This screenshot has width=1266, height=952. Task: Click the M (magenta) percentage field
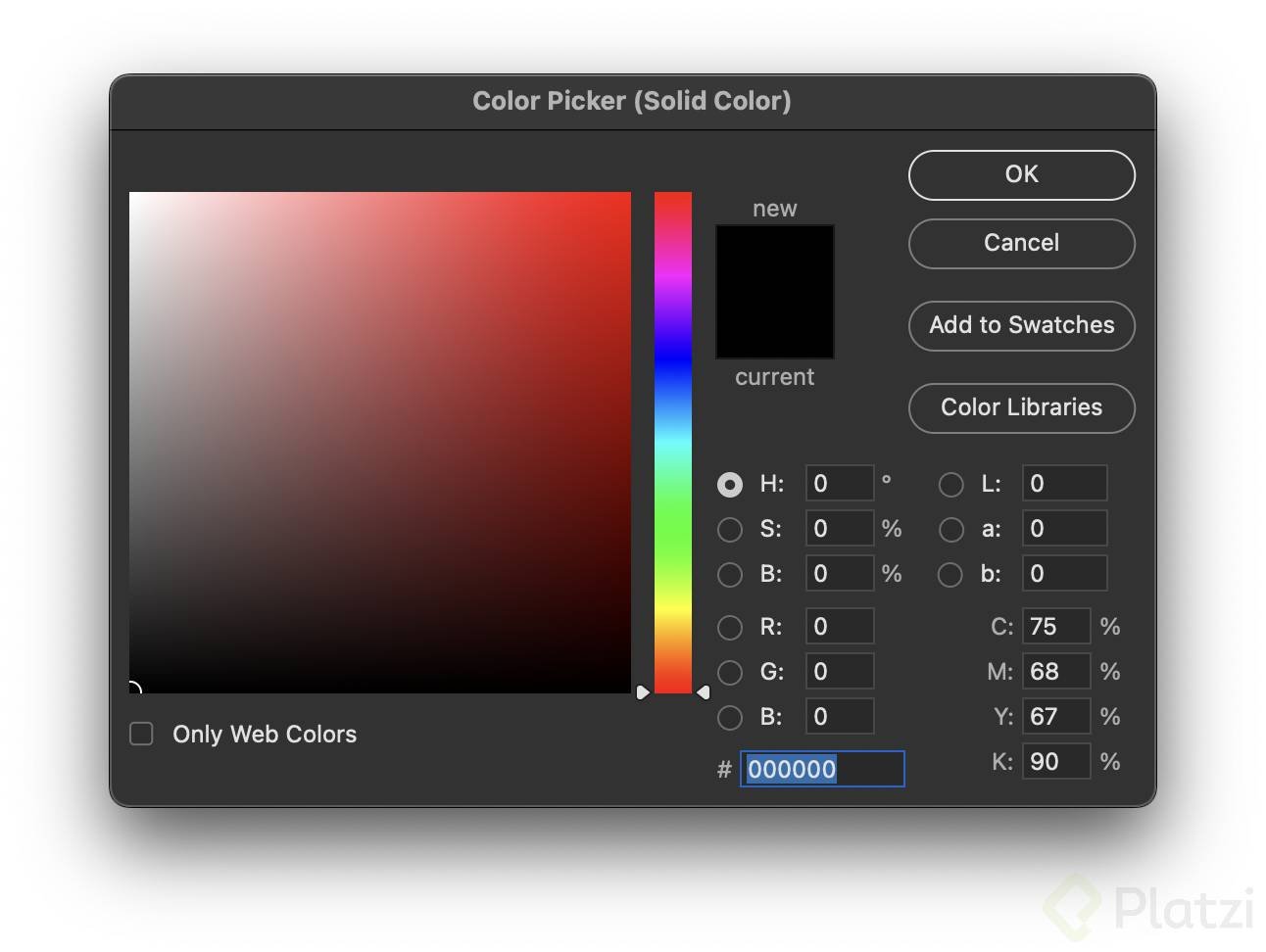point(1056,672)
